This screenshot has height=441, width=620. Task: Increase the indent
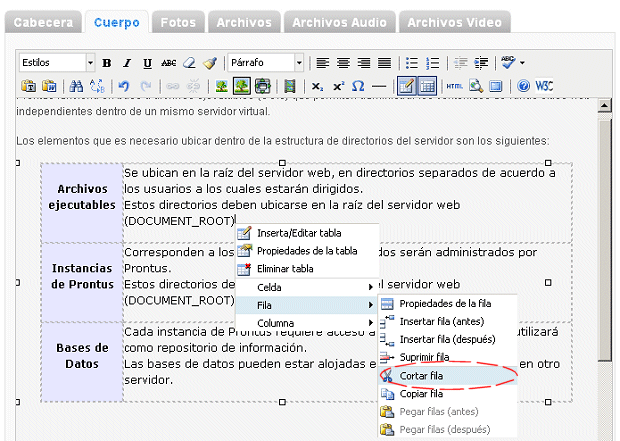coord(481,63)
